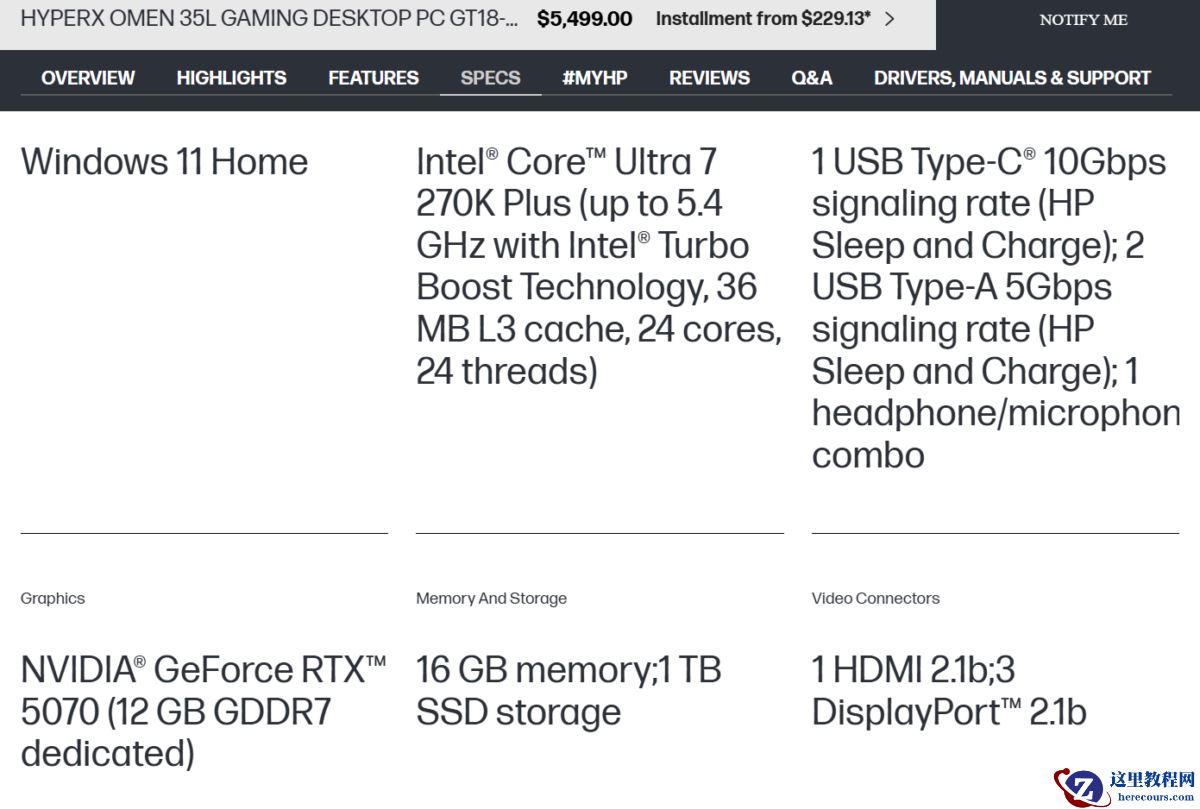Click the Video Connectors heading label
Viewport: 1200px width, 809px height.
coord(875,598)
